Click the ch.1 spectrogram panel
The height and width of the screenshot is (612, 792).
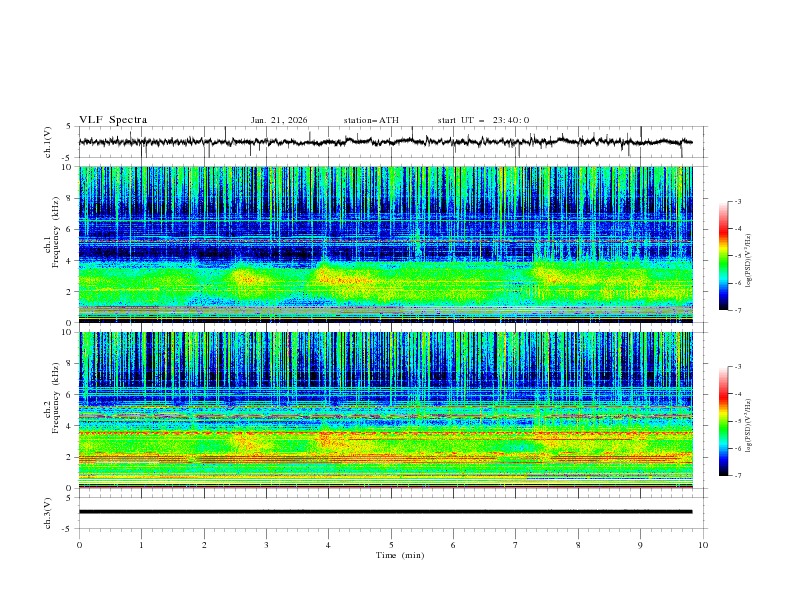click(x=385, y=244)
